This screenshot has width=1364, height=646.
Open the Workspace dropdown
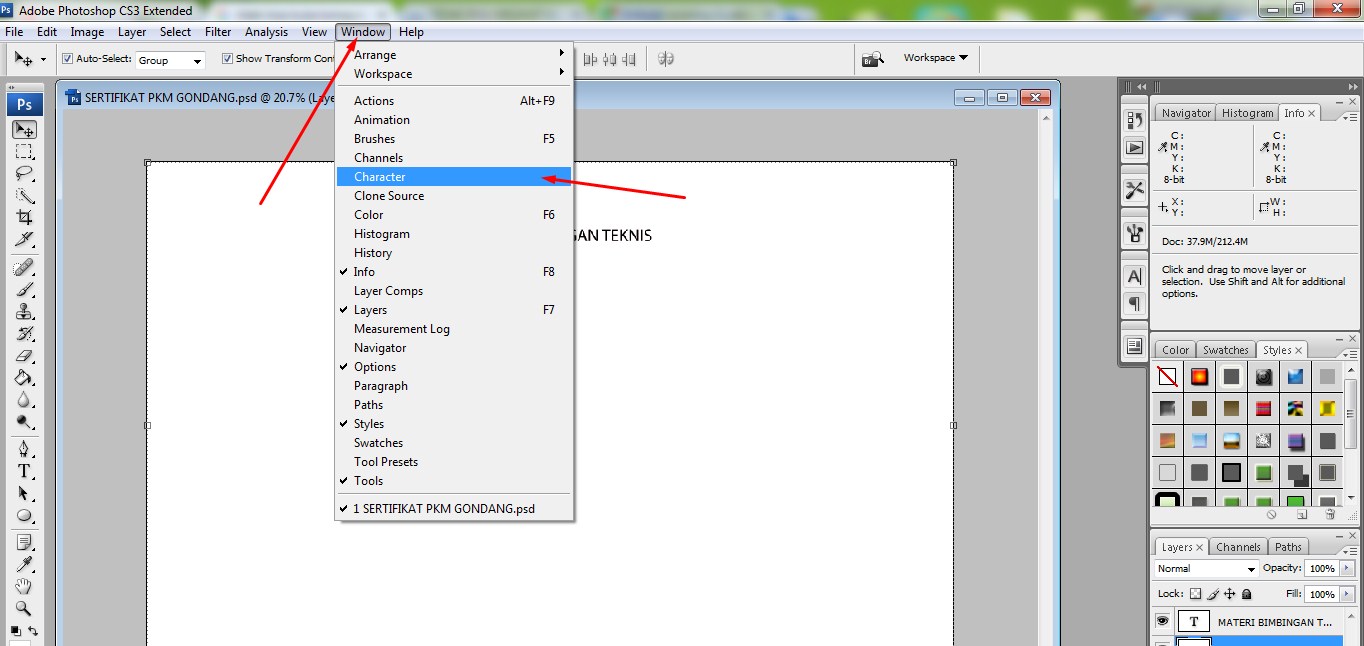tap(935, 58)
